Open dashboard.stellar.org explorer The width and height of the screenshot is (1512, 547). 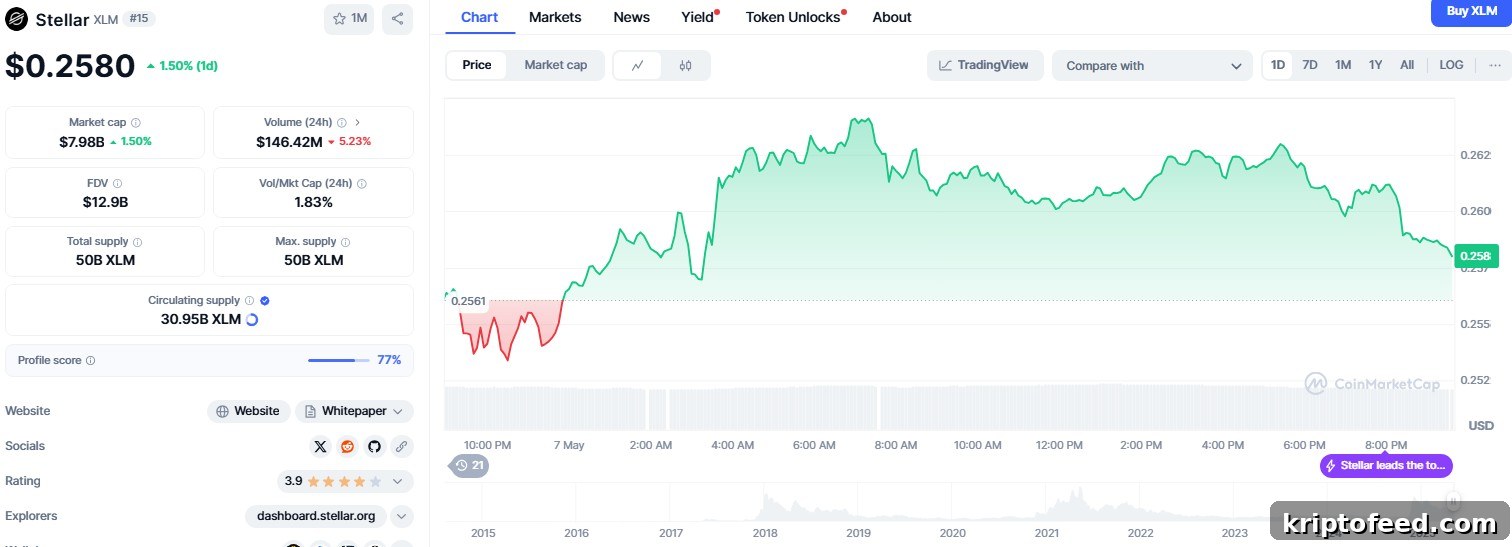pos(315,516)
